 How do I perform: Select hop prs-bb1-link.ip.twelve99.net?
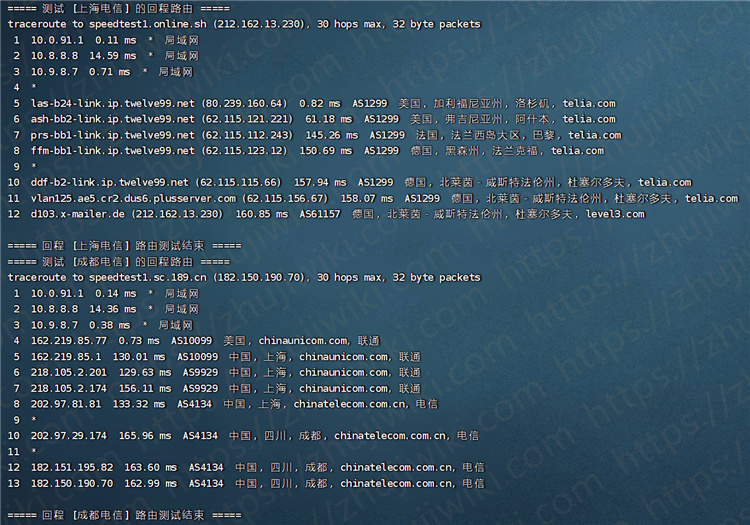pos(112,135)
